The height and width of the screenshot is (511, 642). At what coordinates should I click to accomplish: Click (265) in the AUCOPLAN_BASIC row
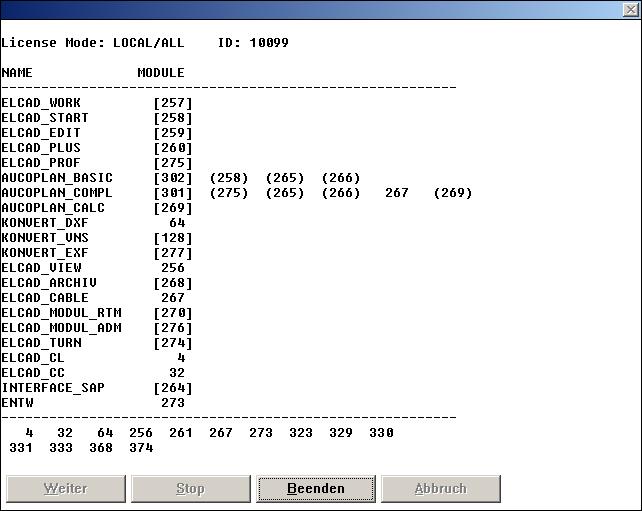[285, 178]
